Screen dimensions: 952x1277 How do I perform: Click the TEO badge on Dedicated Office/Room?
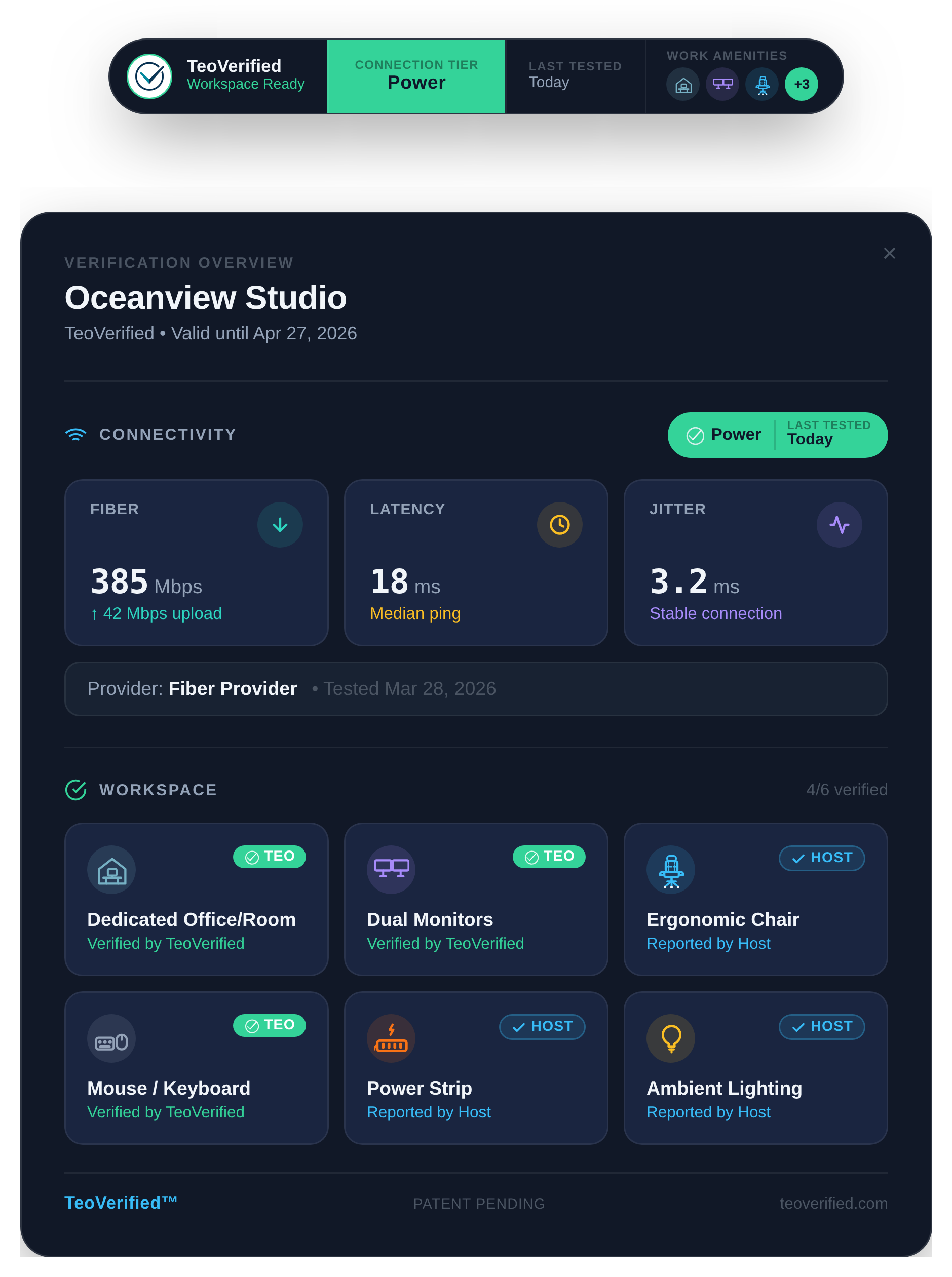pos(269,857)
